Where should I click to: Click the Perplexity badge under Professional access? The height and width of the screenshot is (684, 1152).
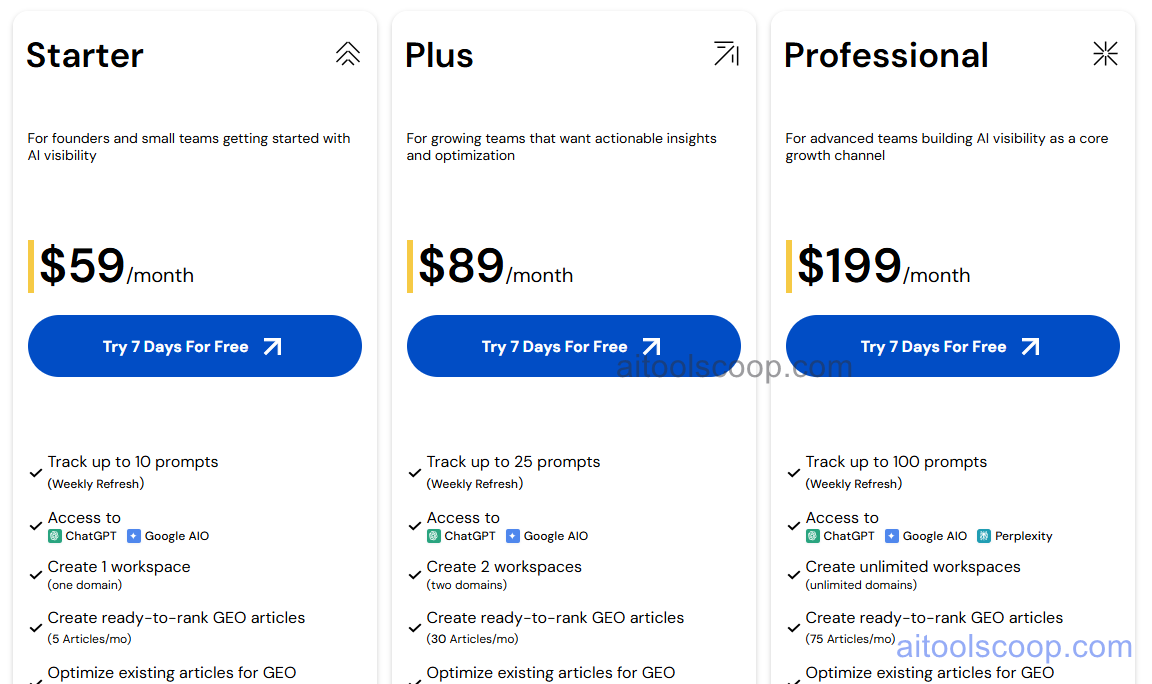tap(1015, 535)
